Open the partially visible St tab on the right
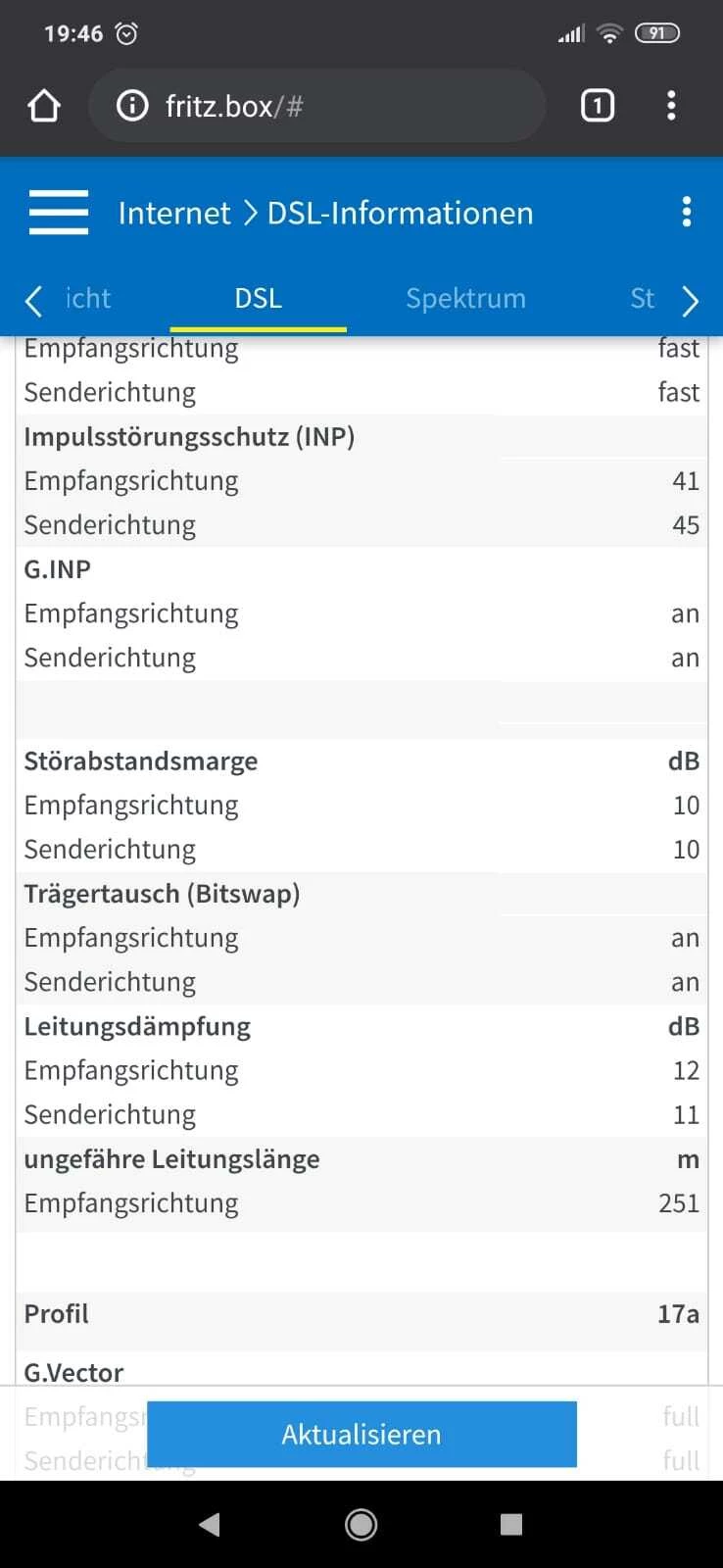Viewport: 723px width, 1568px height. tap(642, 298)
